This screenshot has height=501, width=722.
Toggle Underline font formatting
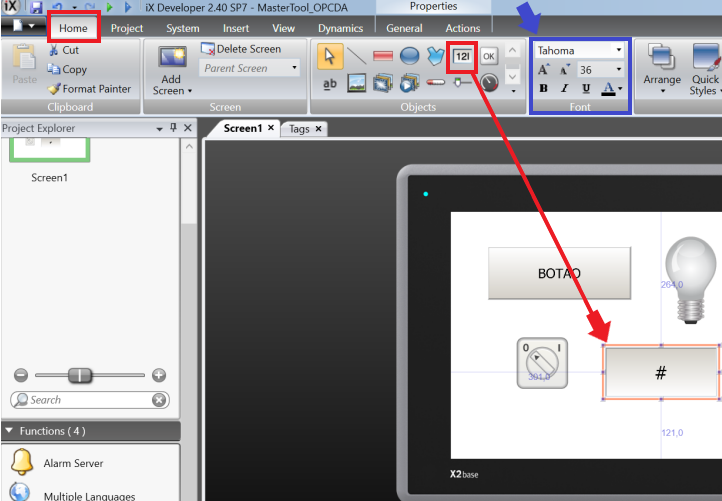(585, 89)
